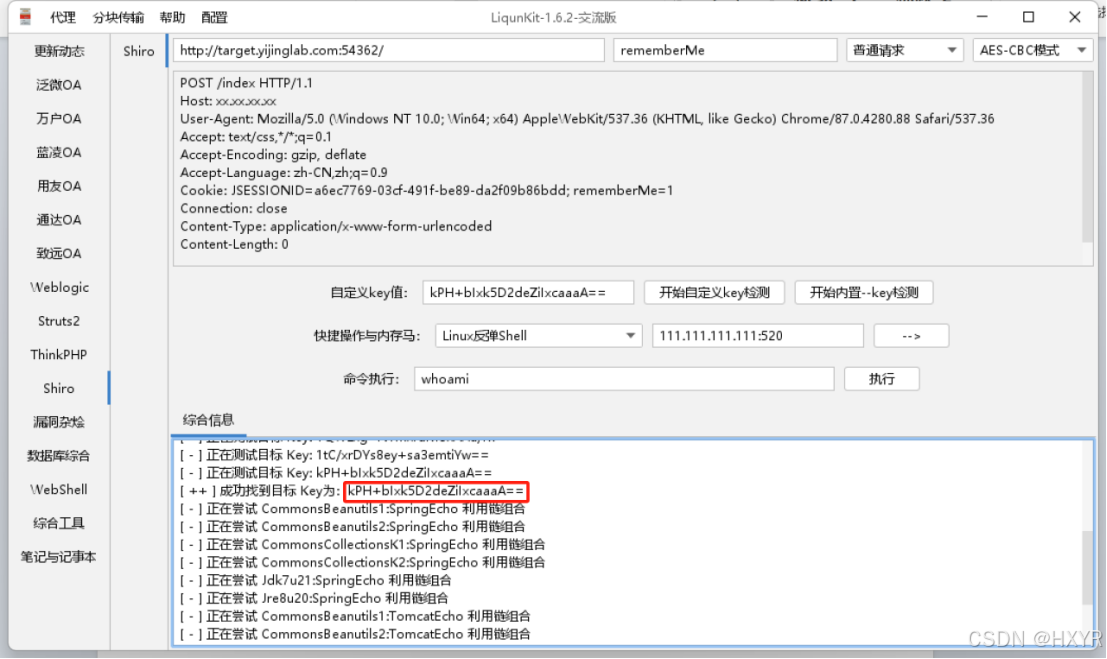Open the 分块传输 menu
Viewport: 1107px width, 659px height.
pos(118,18)
